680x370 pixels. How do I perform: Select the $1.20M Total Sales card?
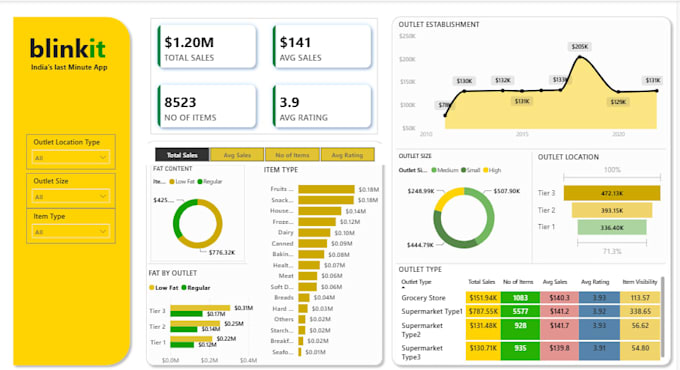(207, 47)
